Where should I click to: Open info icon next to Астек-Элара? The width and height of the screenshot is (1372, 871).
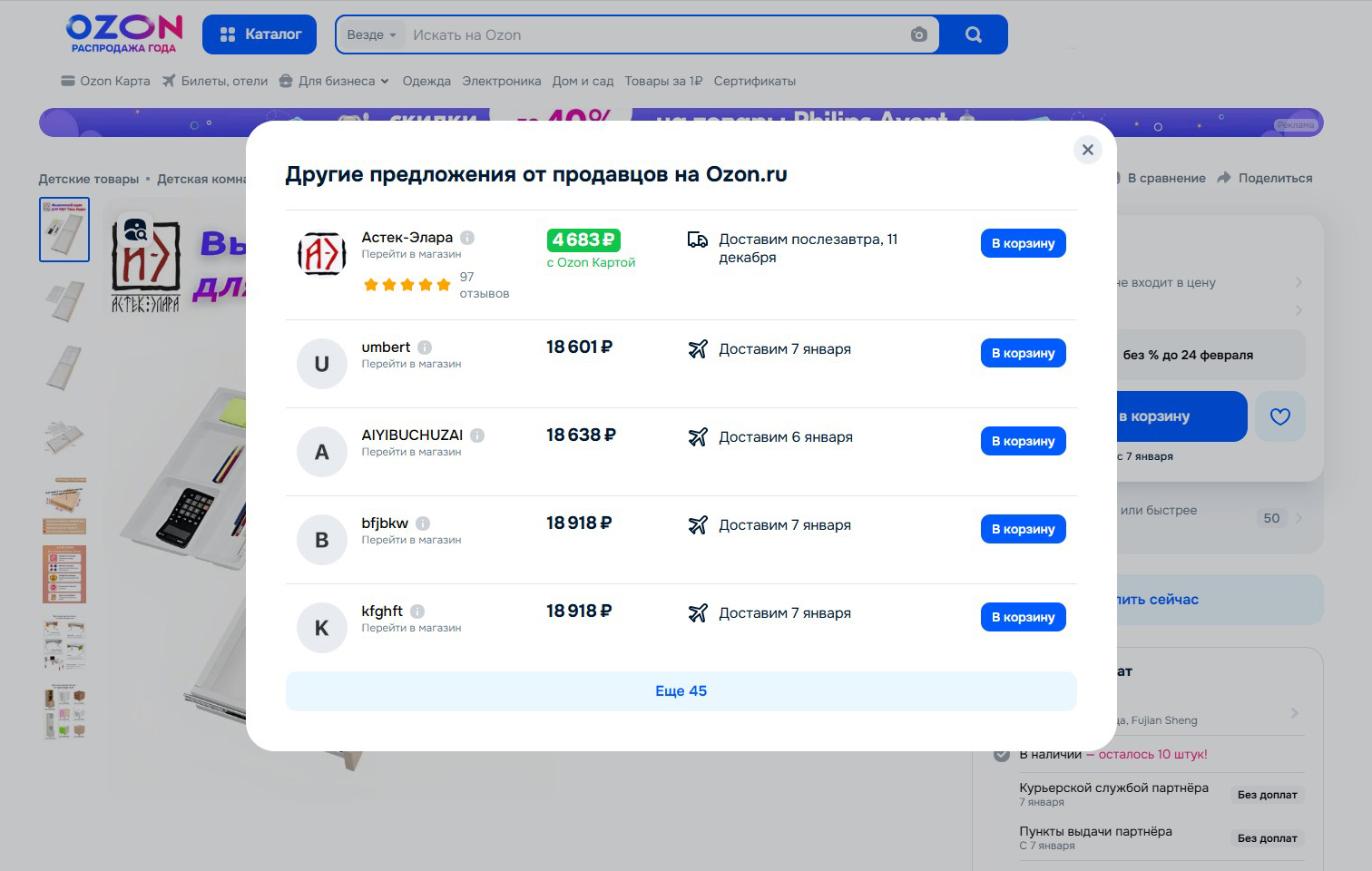467,238
